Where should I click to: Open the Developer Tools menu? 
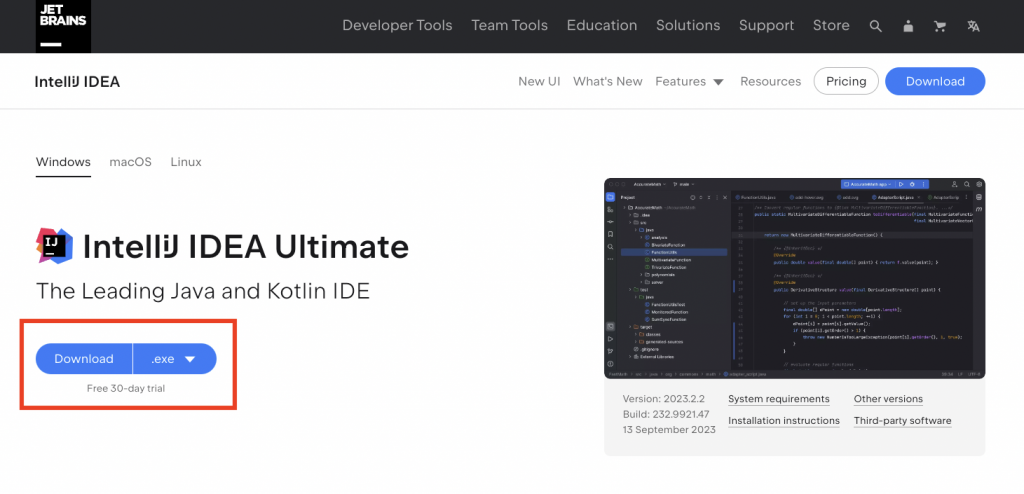pos(397,25)
